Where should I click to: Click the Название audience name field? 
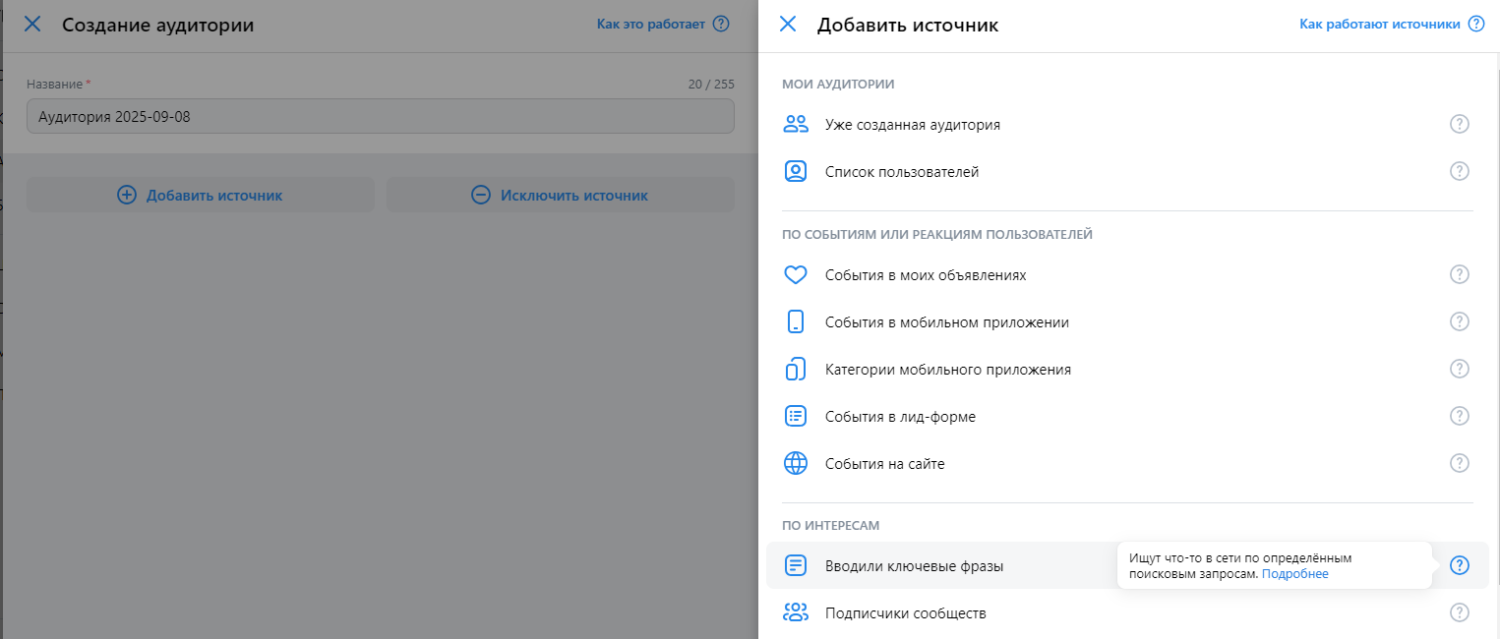coord(380,117)
